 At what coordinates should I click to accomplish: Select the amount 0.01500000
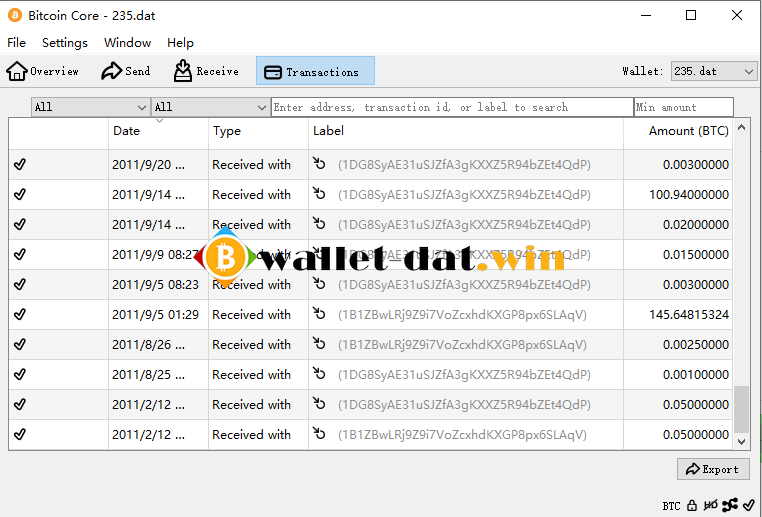pyautogui.click(x=695, y=255)
